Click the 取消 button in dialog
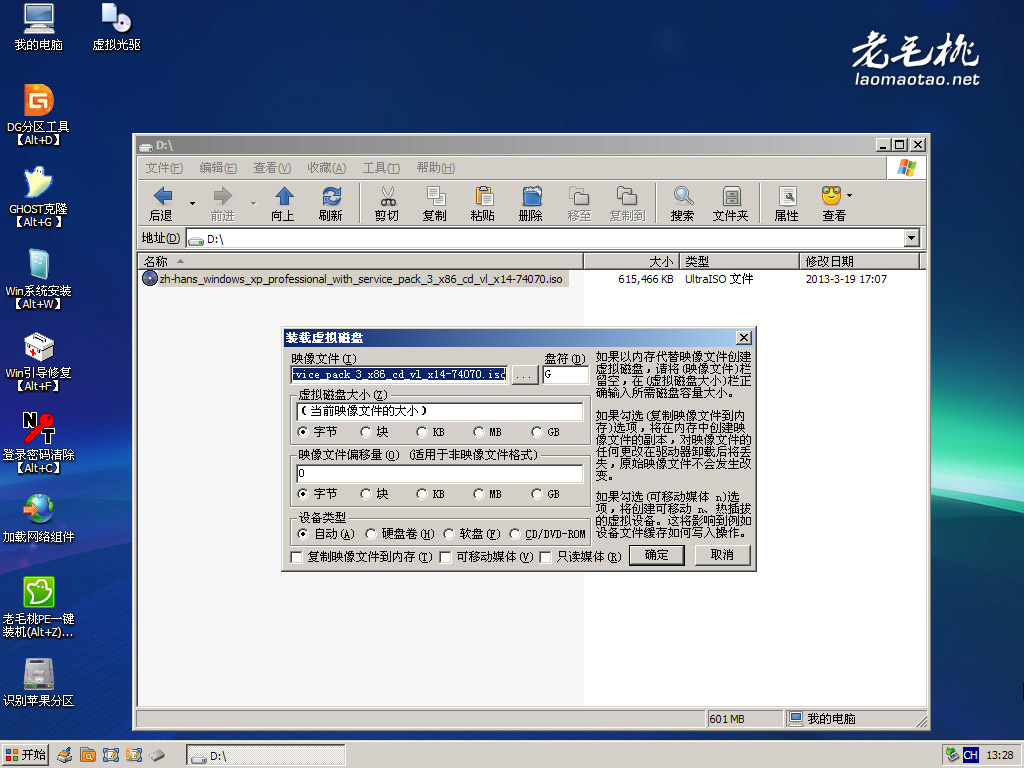Image resolution: width=1024 pixels, height=768 pixels. coord(722,555)
